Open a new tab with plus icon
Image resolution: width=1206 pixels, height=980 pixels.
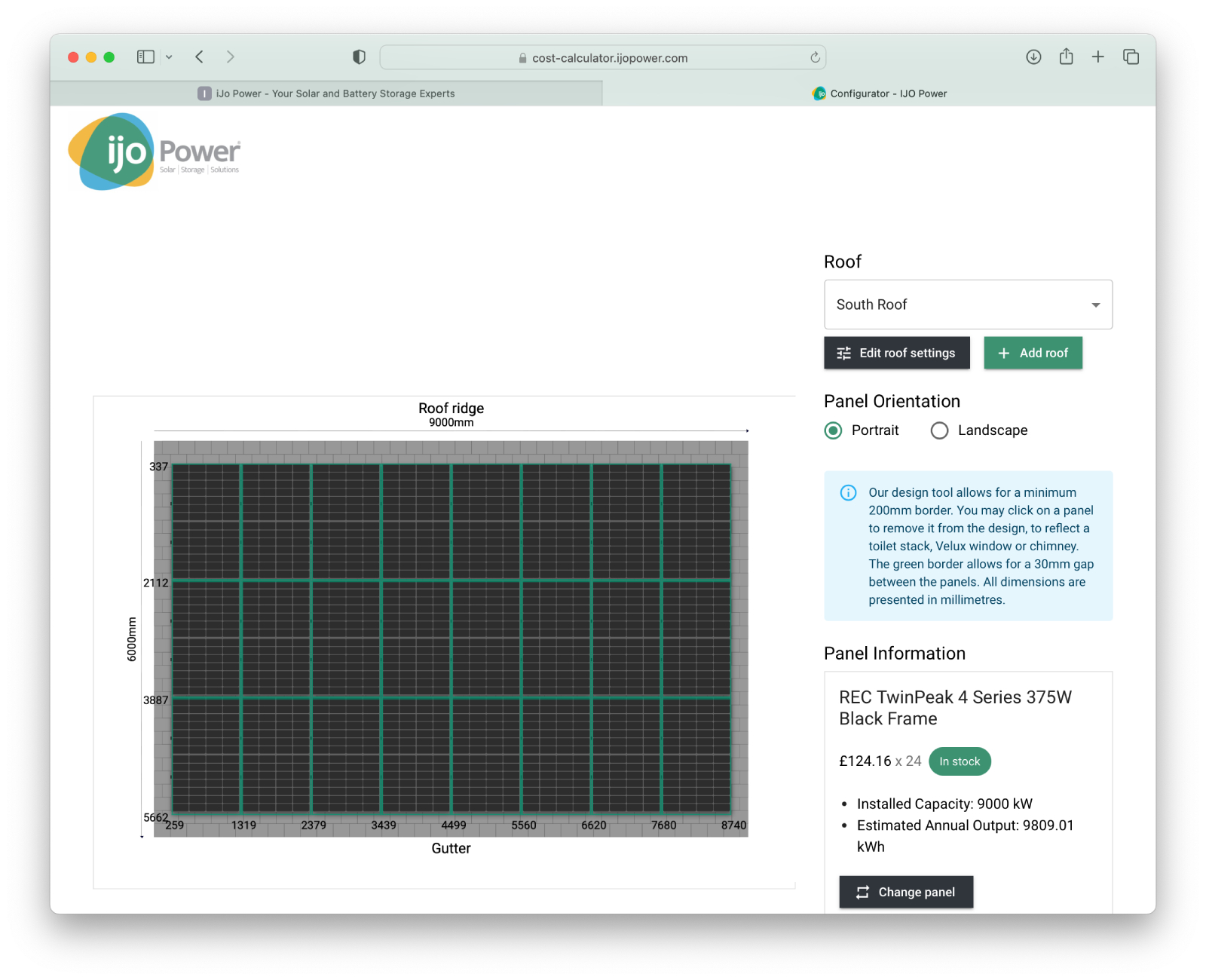coord(1098,57)
